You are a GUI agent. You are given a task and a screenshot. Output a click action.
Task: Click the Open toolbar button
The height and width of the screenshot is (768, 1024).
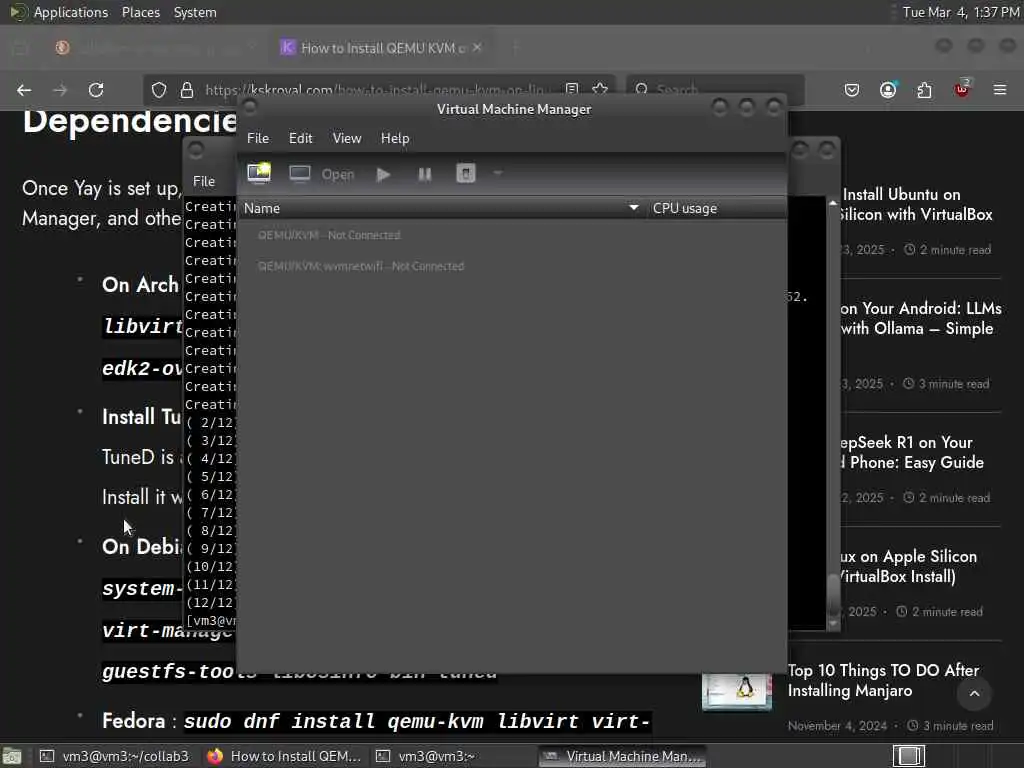(x=338, y=174)
